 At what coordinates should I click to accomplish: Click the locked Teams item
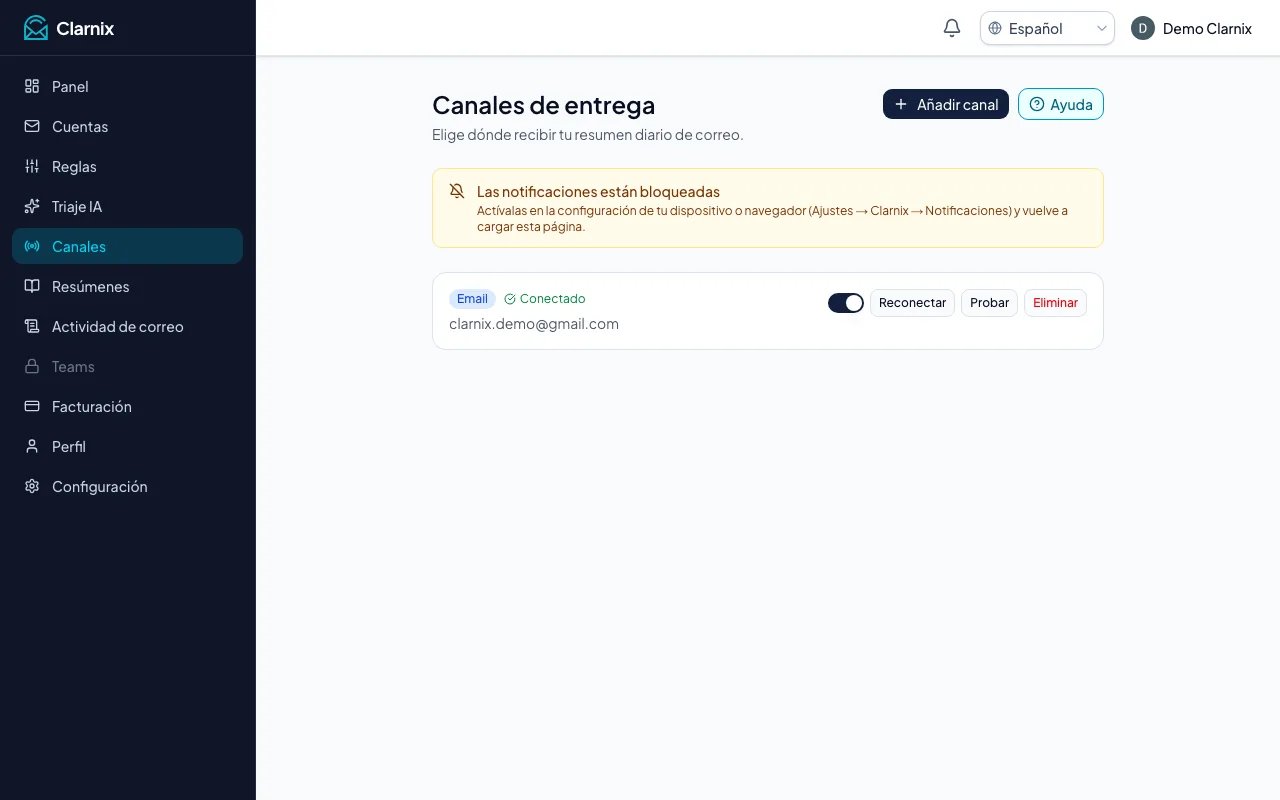coord(127,366)
